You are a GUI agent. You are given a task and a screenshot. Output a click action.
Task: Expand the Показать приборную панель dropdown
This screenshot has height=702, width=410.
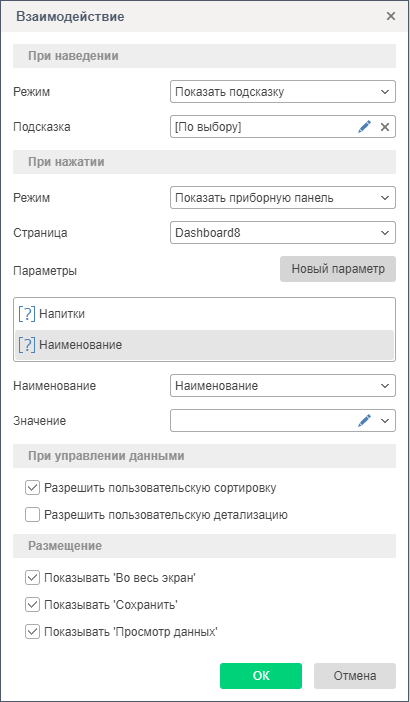(x=283, y=197)
